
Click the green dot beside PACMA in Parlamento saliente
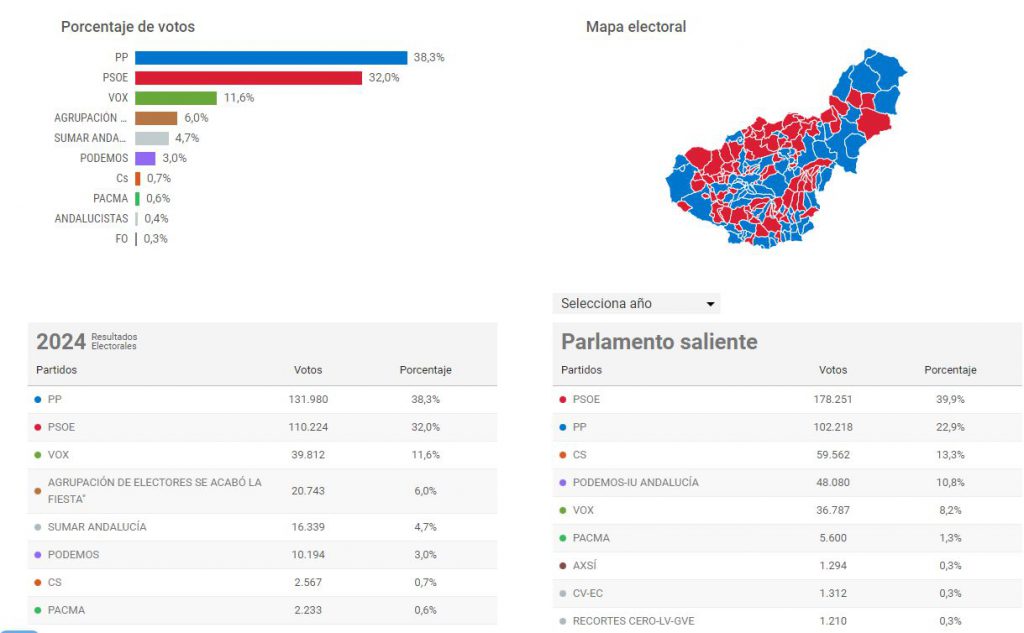point(563,538)
